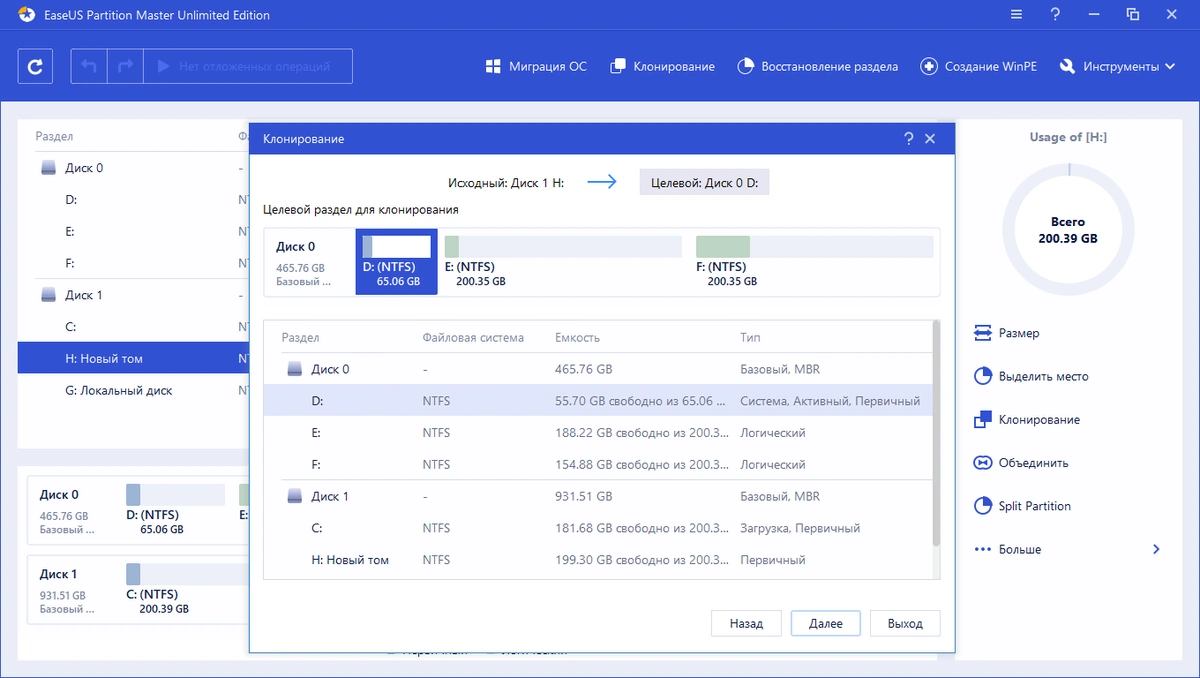This screenshot has width=1200, height=678.
Task: Click the Split Partition icon
Action: pos(982,506)
